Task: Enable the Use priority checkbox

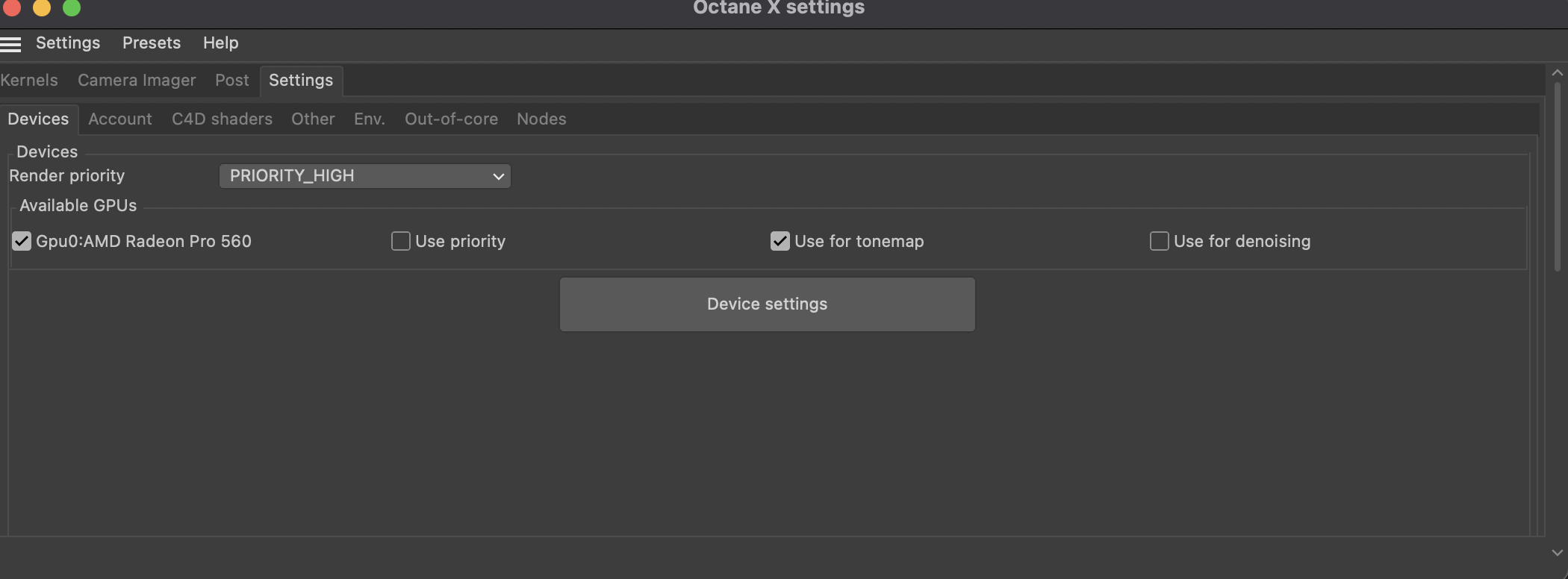Action: 401,241
